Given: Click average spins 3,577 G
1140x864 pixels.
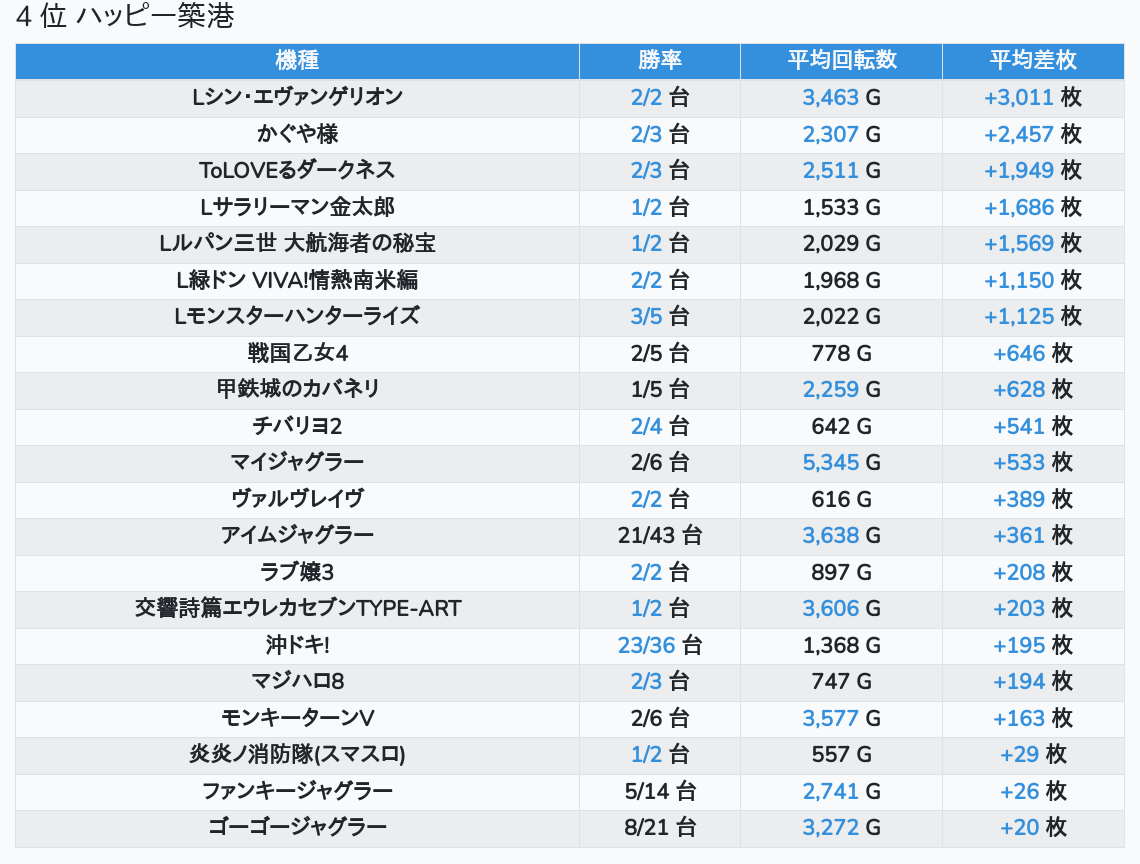Looking at the screenshot, I should tap(842, 719).
